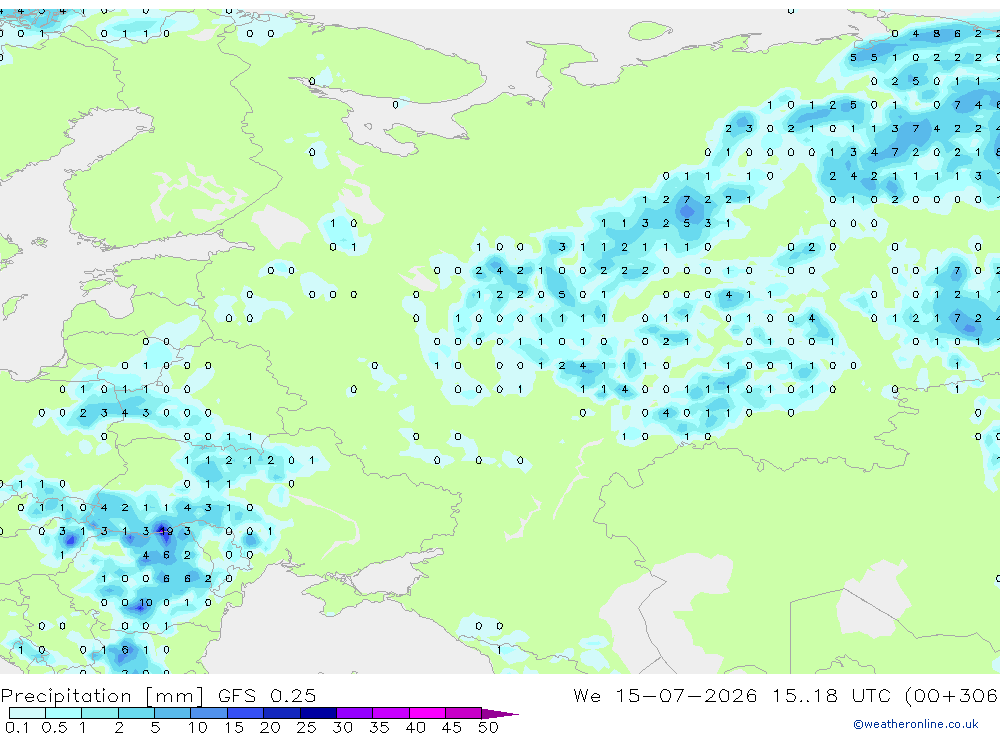Click the 1–2 mm legend color box
1000x733 pixels.
[x=100, y=713]
